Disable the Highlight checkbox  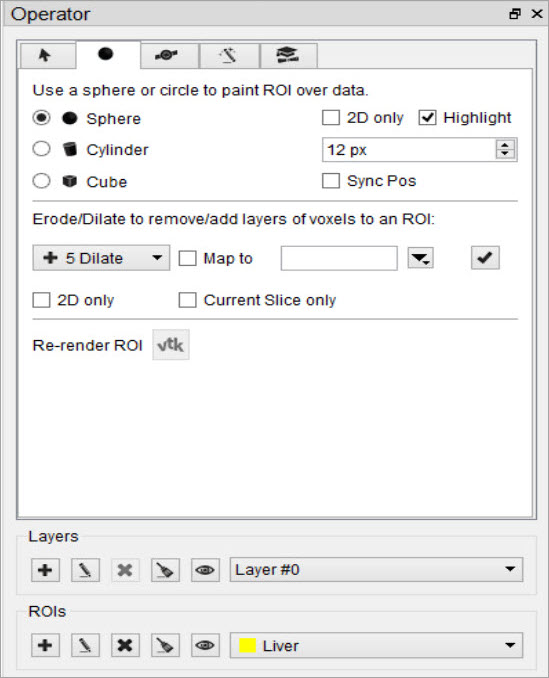(428, 118)
